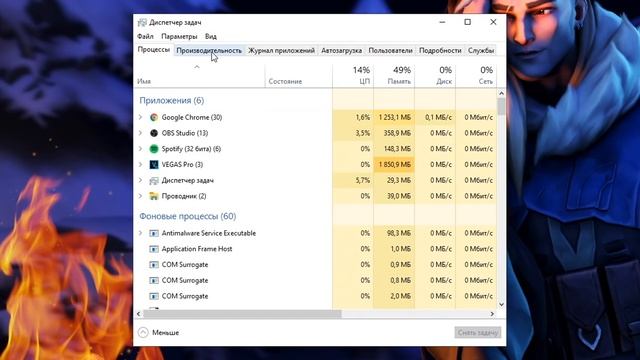Click the horizontal scrollbar right arrow
Viewport: 640px width, 360px height.
[492, 314]
